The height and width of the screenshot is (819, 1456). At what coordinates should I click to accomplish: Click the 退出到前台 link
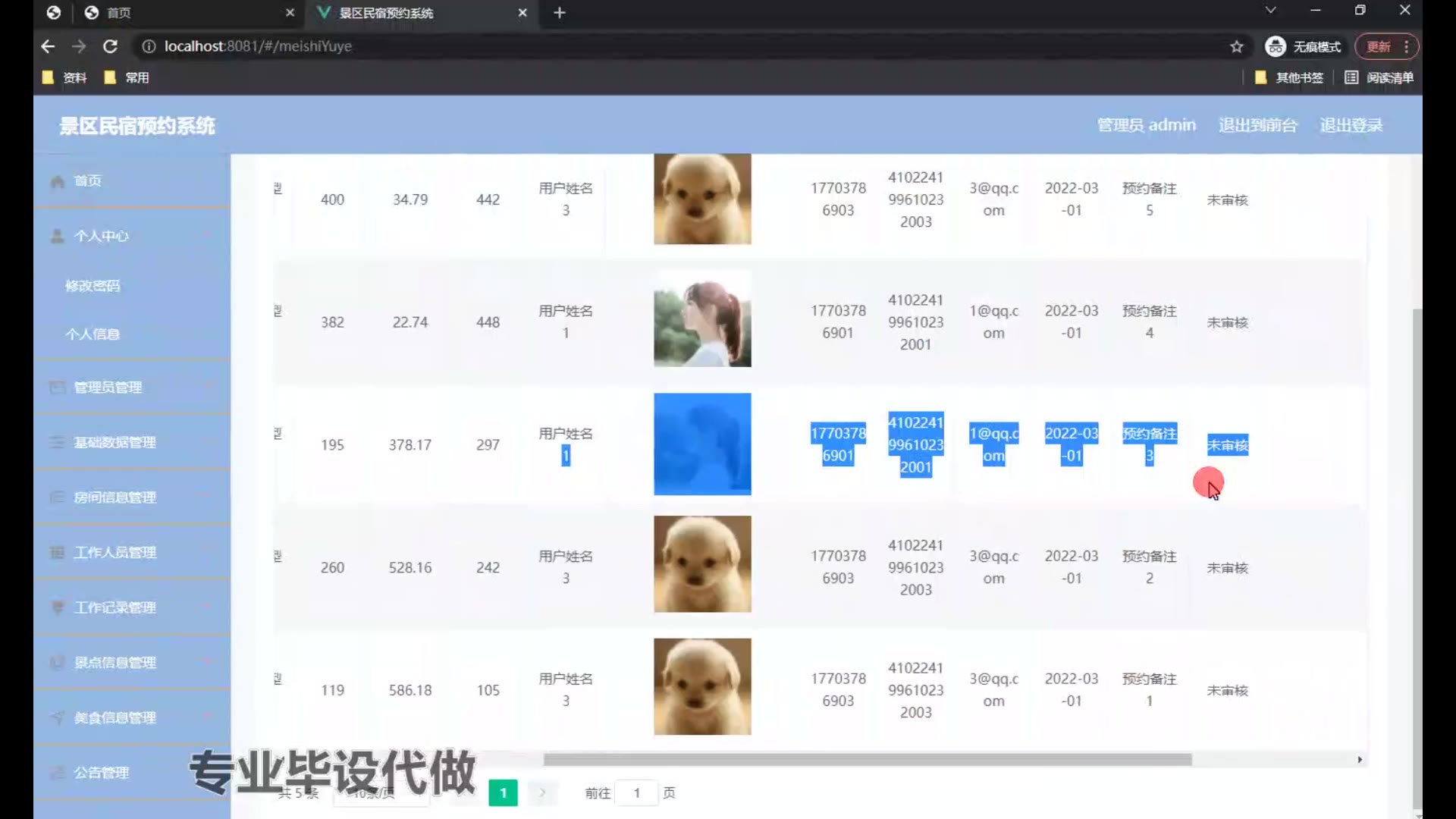pyautogui.click(x=1257, y=125)
